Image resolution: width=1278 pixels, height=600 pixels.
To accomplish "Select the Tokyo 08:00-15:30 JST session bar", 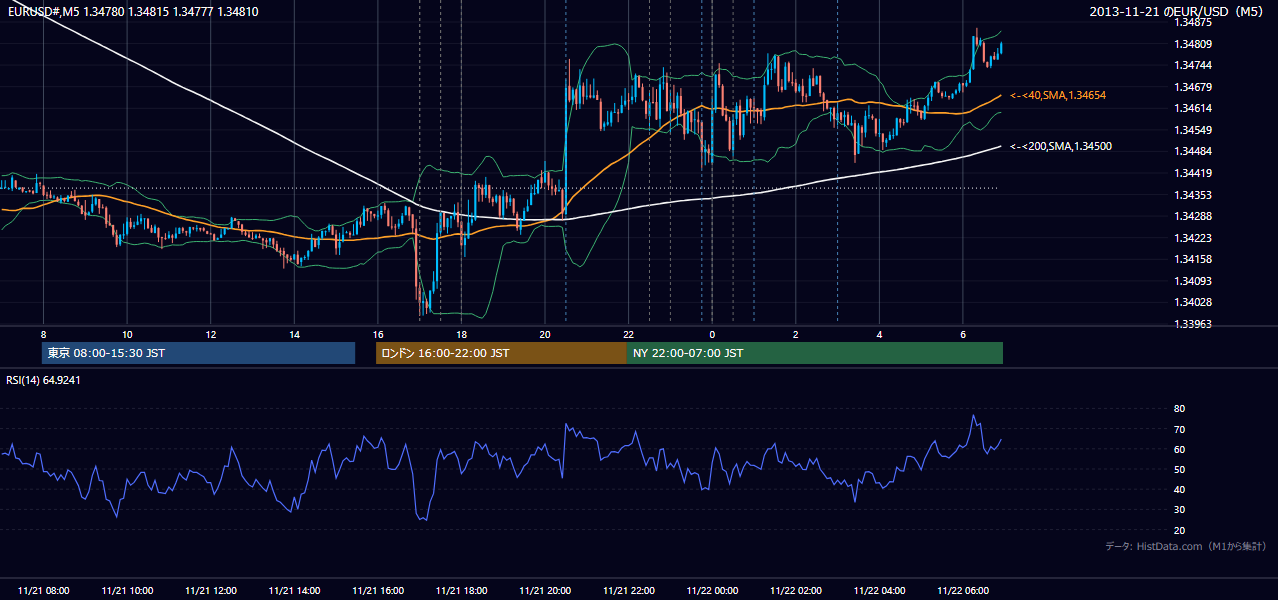I will point(198,353).
